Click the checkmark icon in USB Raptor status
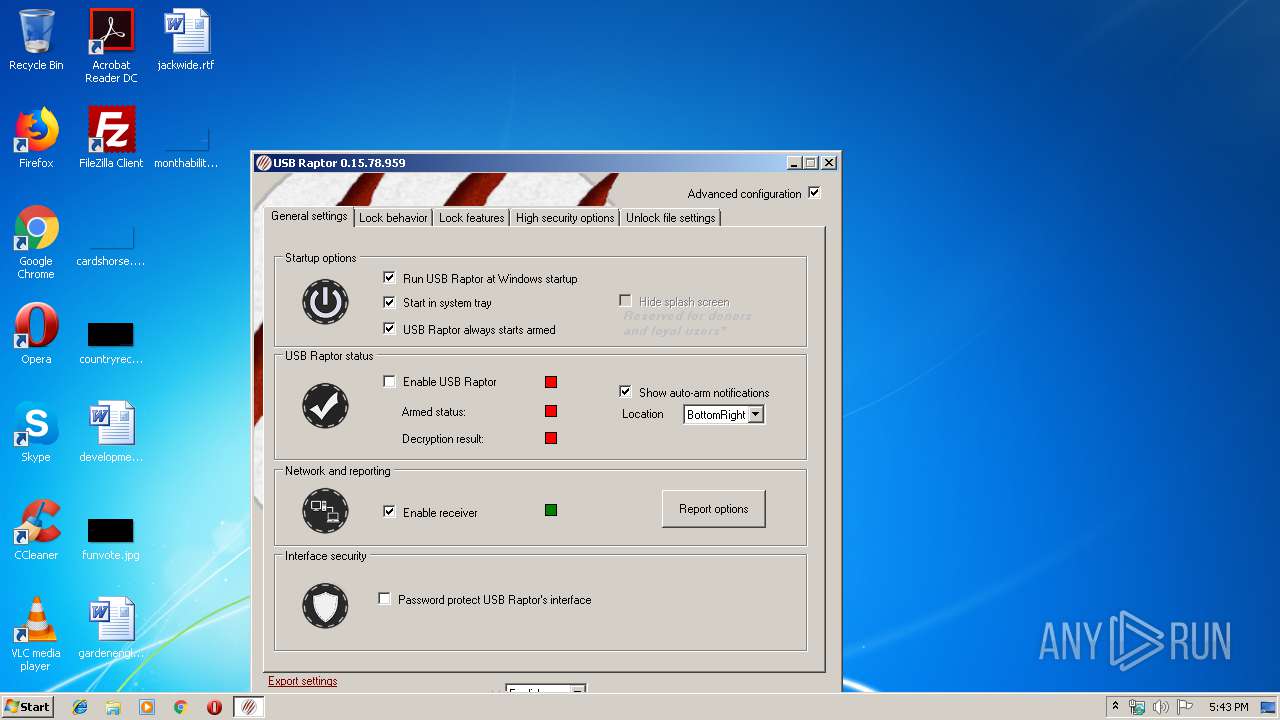Image resolution: width=1280 pixels, height=720 pixels. [x=325, y=405]
